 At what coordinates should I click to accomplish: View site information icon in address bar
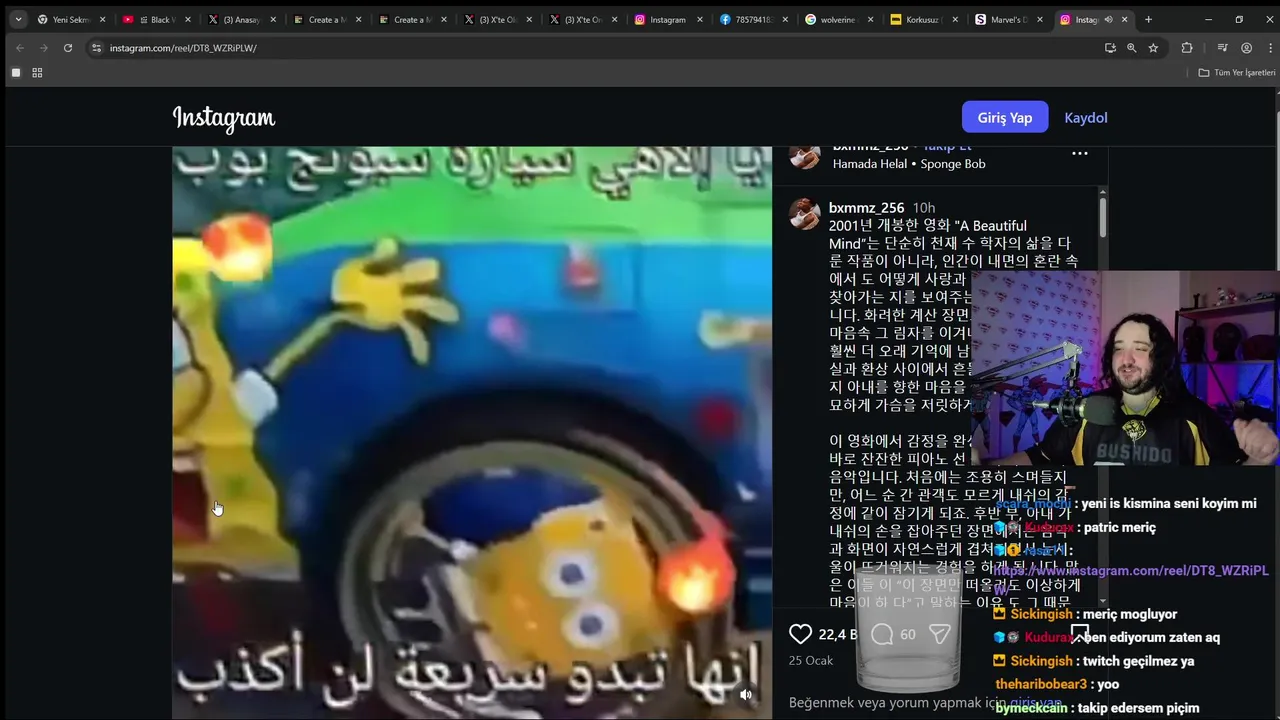96,47
